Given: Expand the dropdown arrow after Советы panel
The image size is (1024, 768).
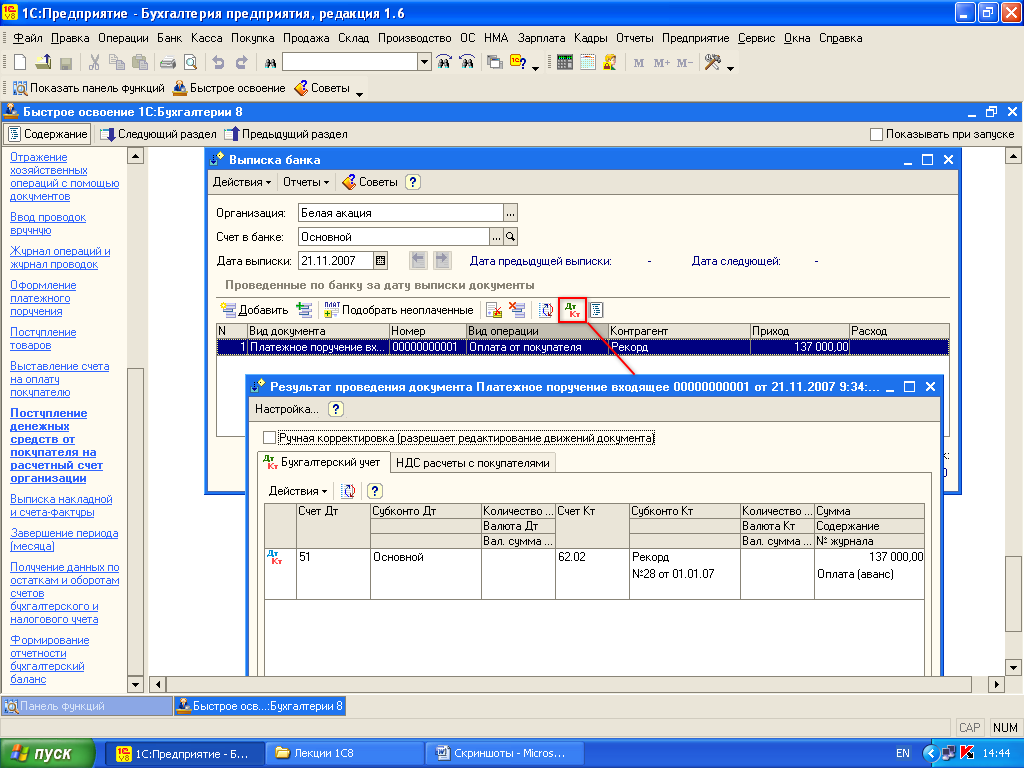Looking at the screenshot, I should click(359, 93).
